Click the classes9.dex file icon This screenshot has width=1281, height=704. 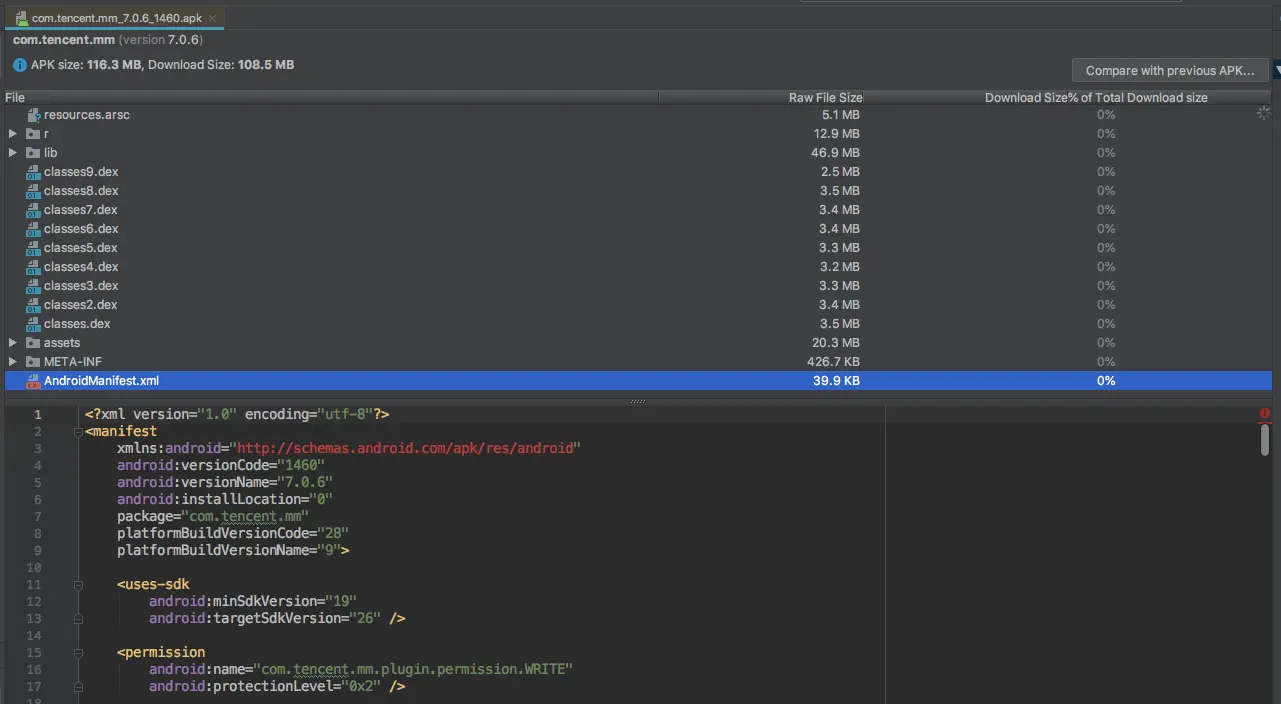pyautogui.click(x=33, y=172)
